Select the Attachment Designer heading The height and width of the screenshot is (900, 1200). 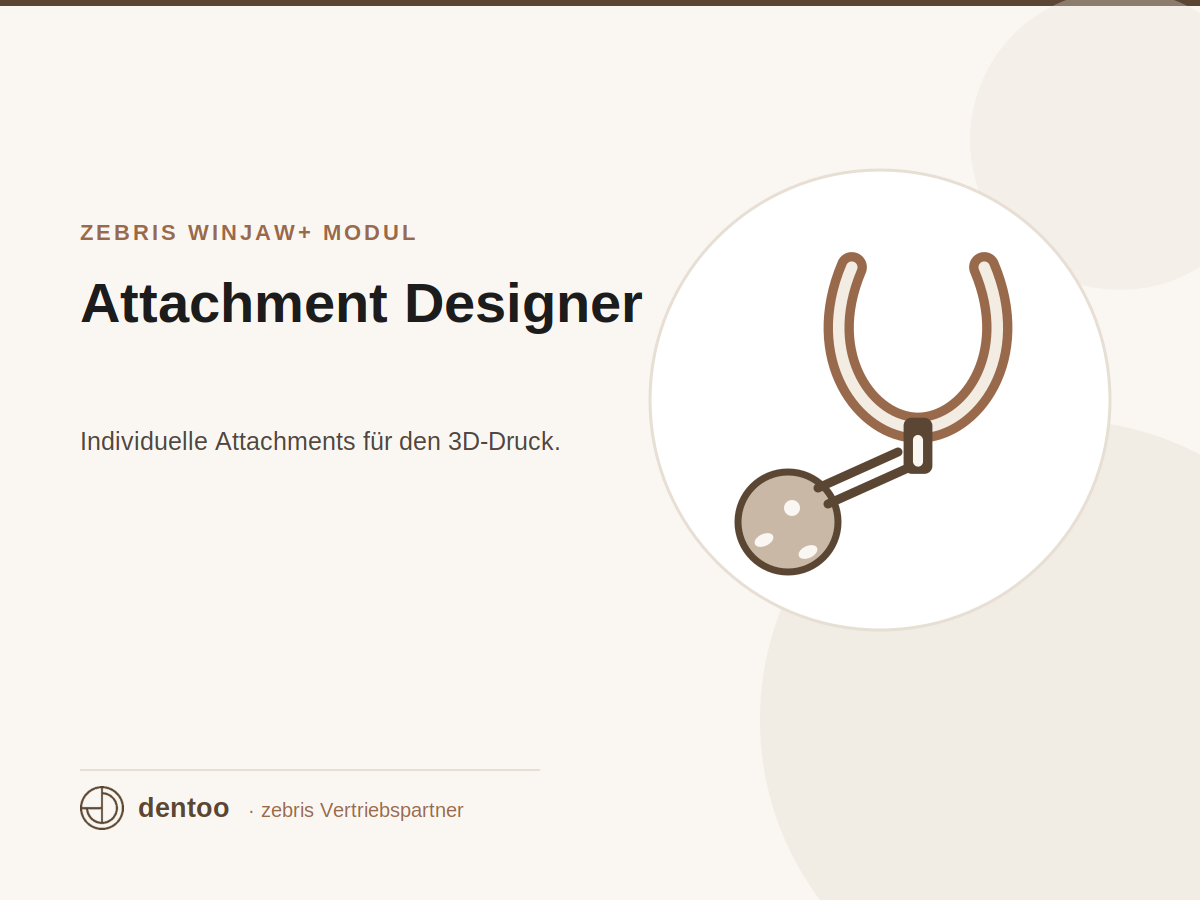(x=361, y=303)
